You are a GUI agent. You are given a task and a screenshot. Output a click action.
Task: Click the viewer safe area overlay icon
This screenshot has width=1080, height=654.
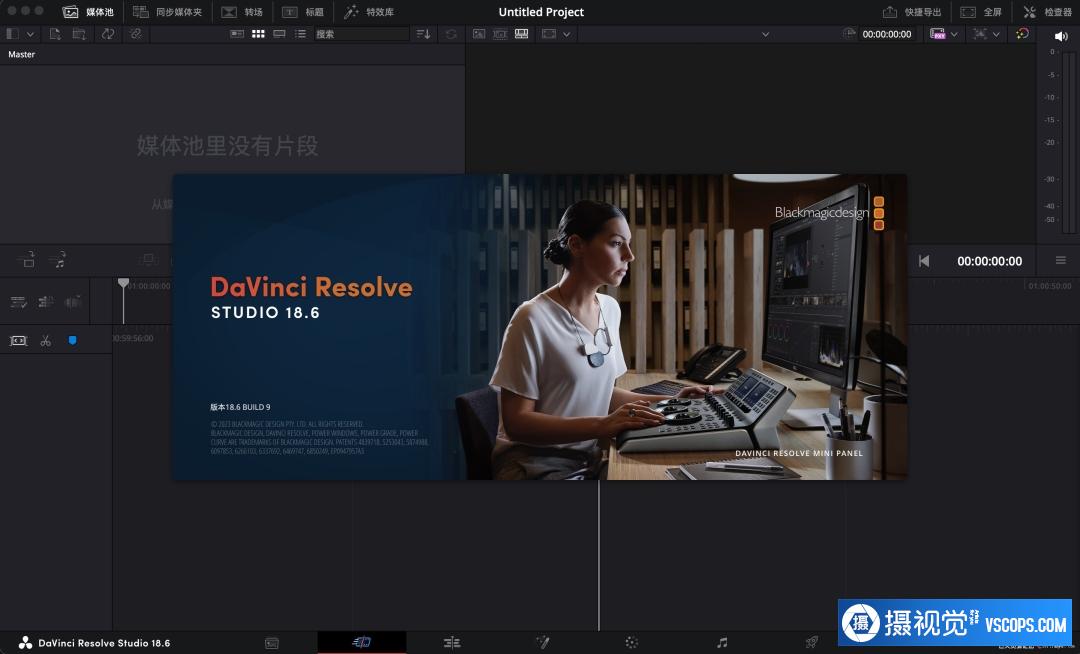pos(549,34)
